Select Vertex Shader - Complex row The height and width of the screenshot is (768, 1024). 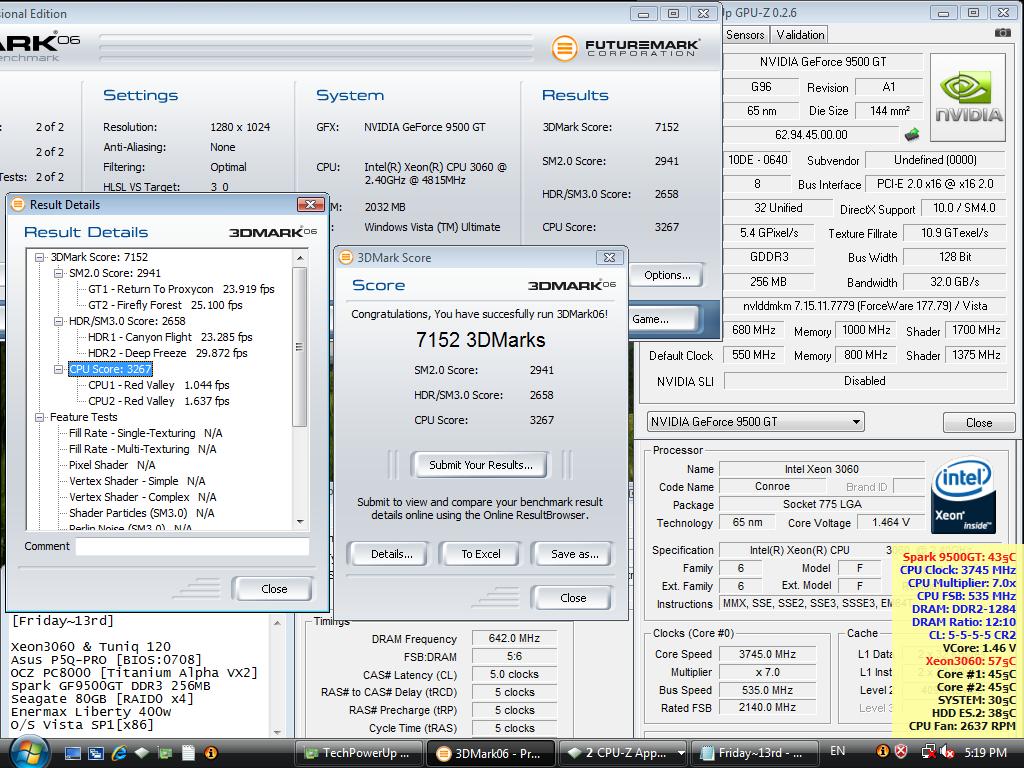pos(142,497)
